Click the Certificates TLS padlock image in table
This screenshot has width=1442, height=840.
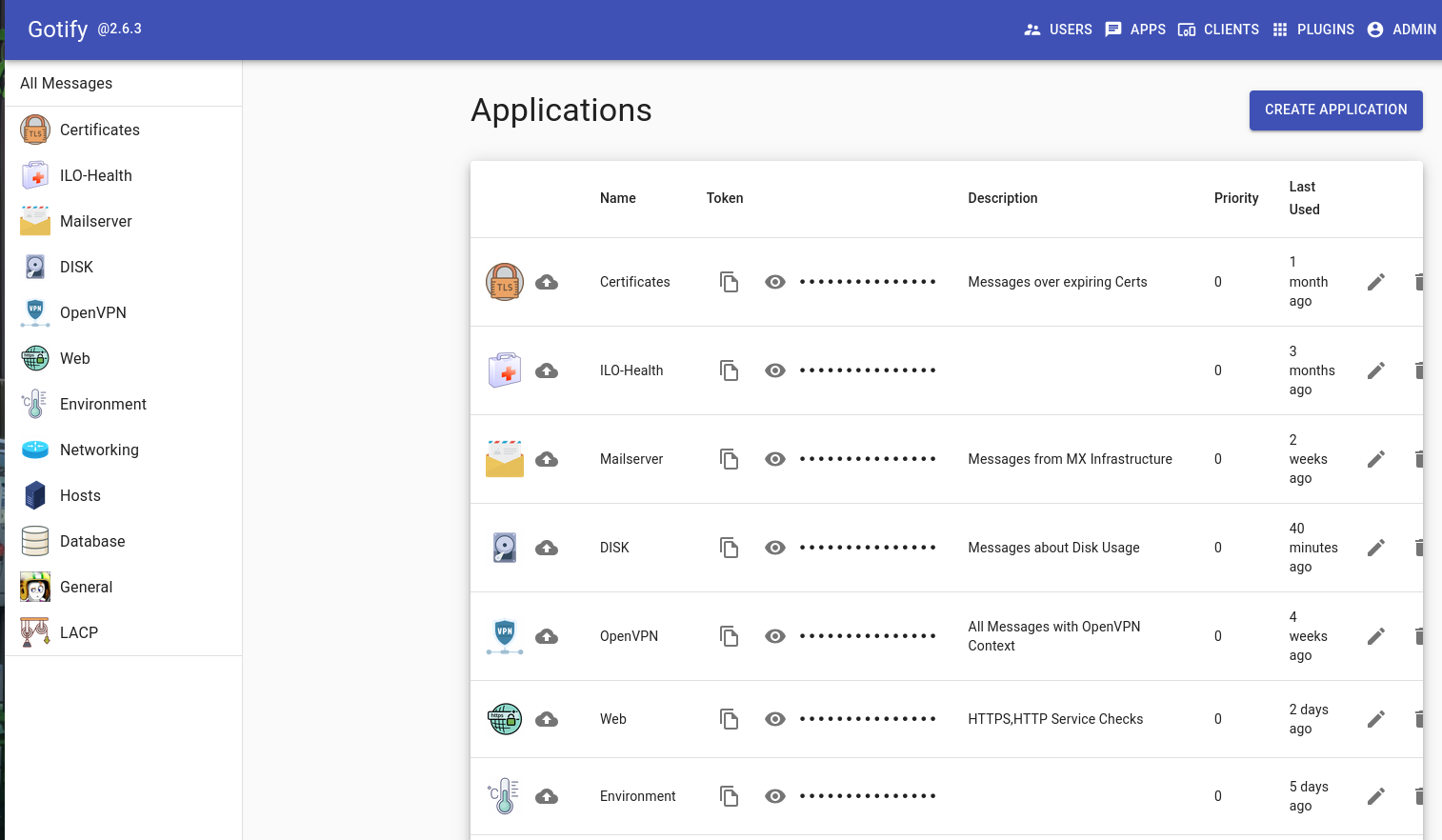coord(505,282)
